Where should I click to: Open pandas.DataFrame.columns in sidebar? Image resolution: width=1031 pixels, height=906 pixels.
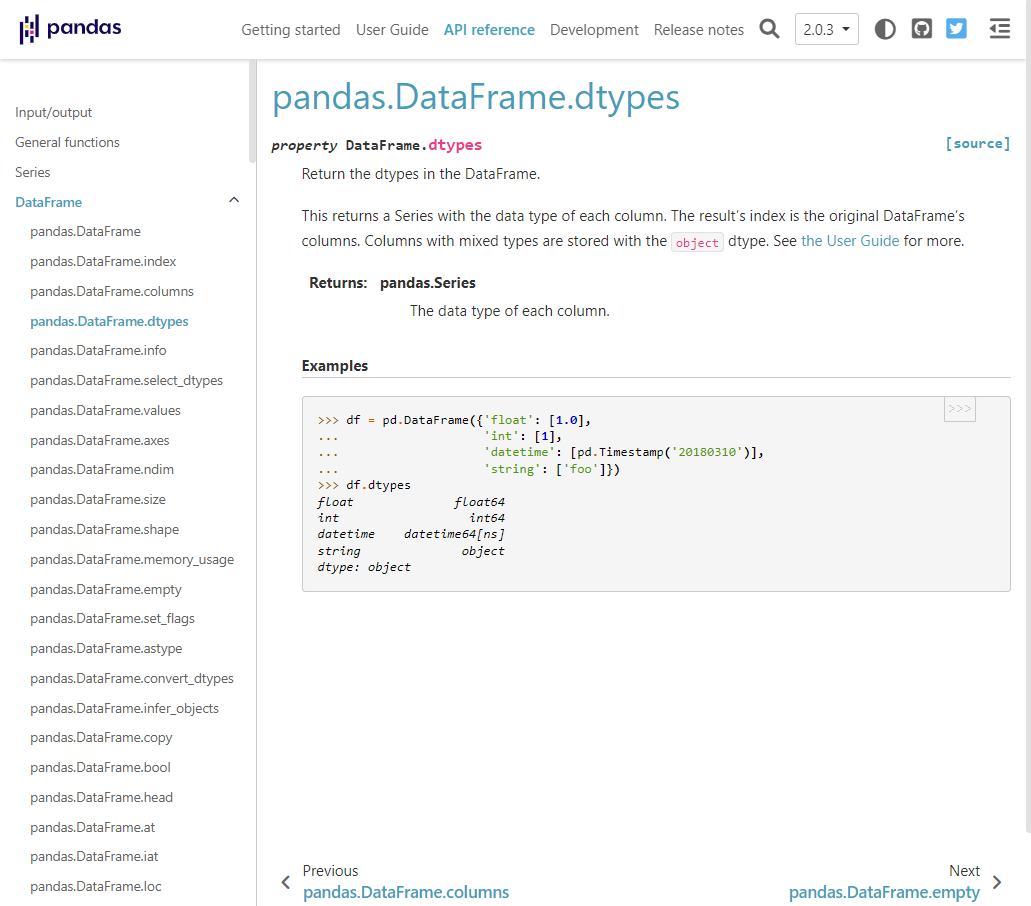[112, 291]
